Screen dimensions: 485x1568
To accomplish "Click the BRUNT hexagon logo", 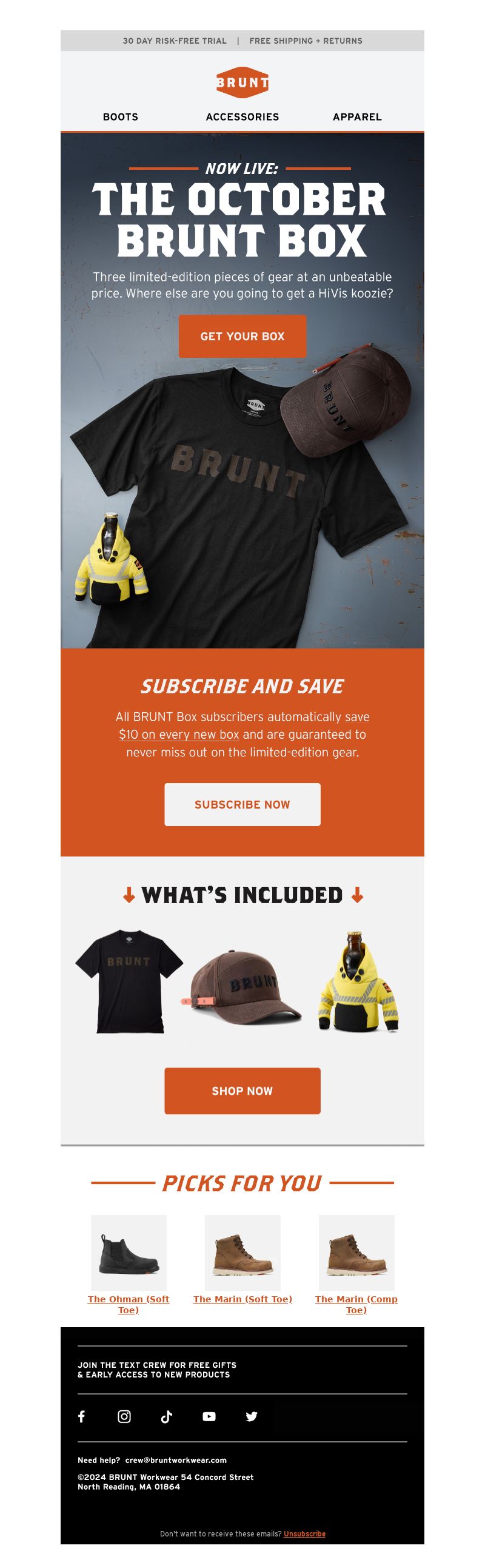I will coord(242,82).
